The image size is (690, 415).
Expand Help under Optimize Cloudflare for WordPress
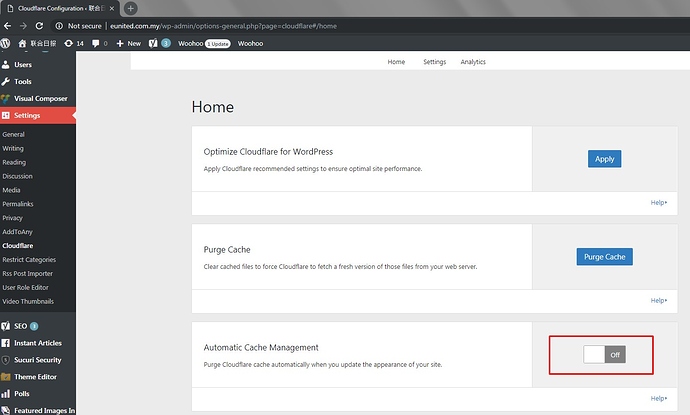pos(659,202)
